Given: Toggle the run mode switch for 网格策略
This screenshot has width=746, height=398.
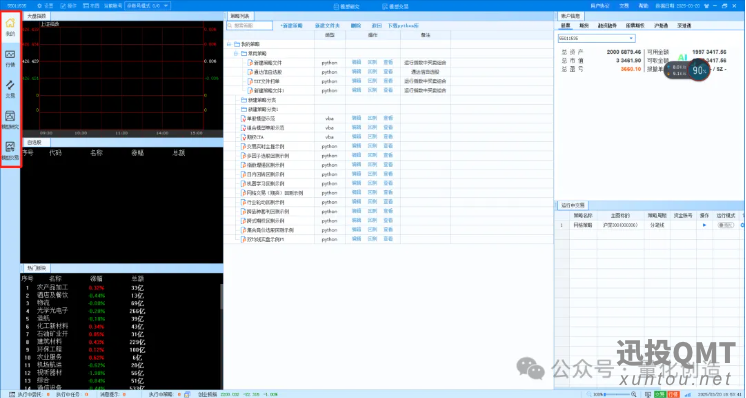Looking at the screenshot, I should [726, 225].
